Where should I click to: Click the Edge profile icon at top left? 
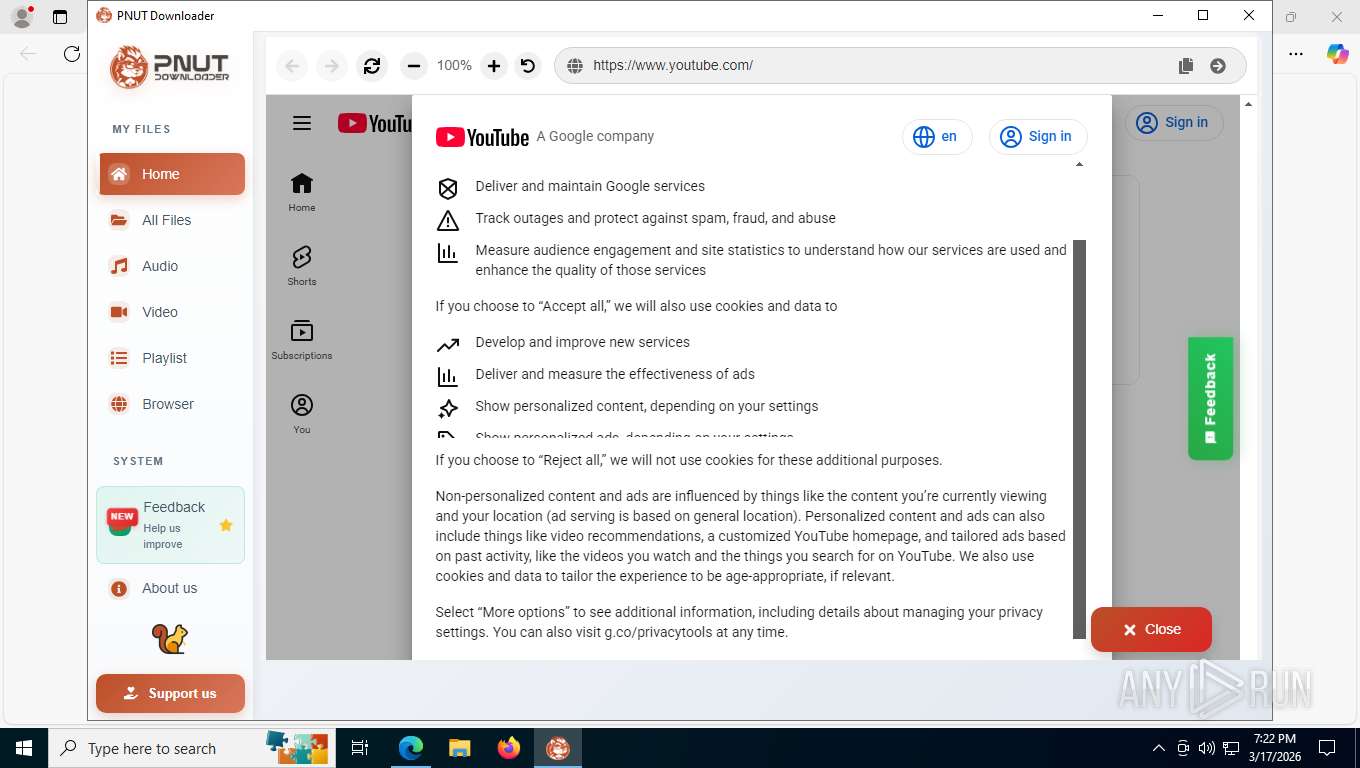click(21, 17)
